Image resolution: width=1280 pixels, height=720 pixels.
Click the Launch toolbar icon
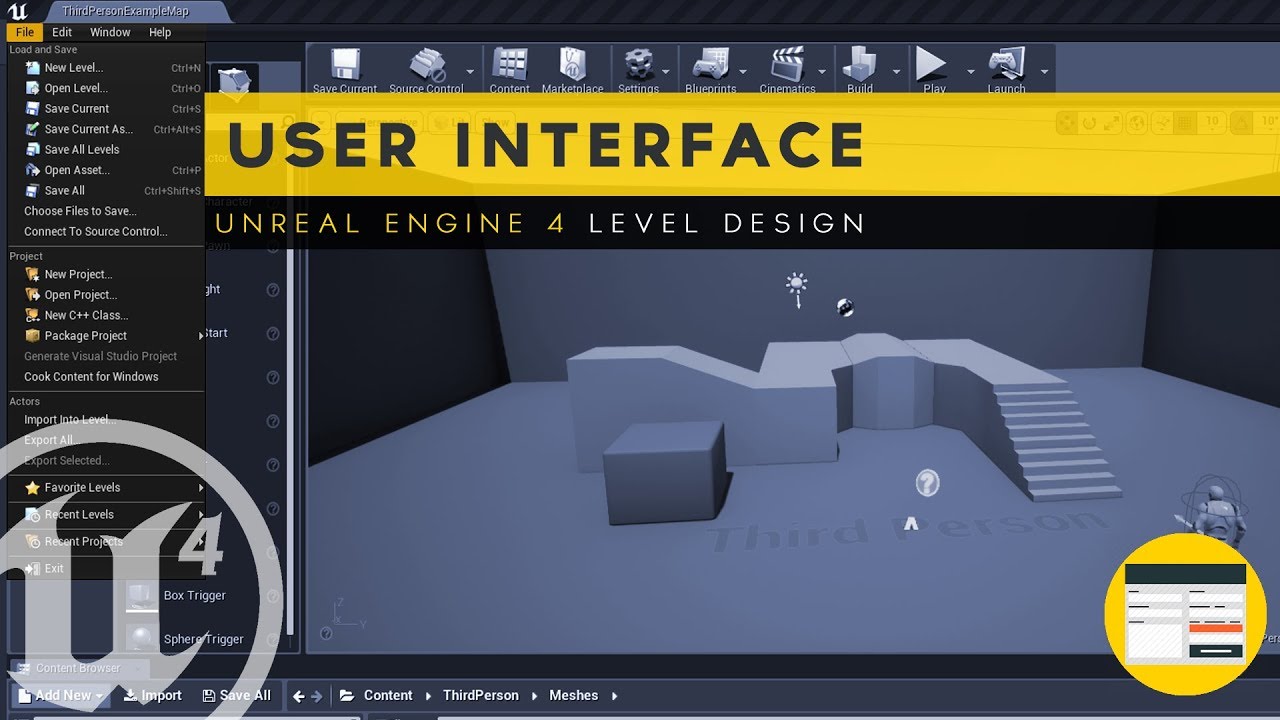click(x=1006, y=69)
